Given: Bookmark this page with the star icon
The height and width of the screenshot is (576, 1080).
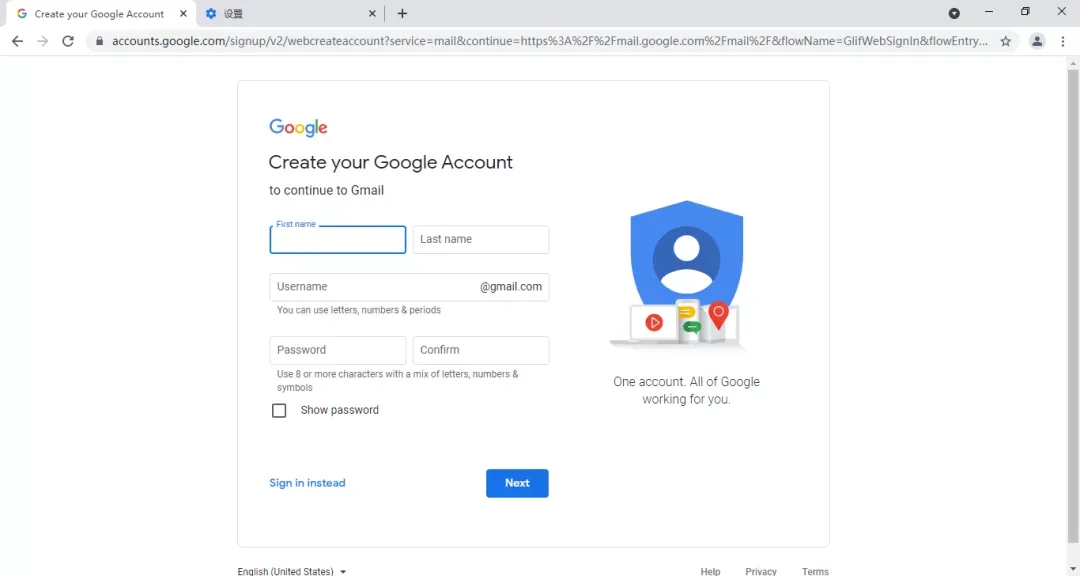Looking at the screenshot, I should click(x=1006, y=41).
